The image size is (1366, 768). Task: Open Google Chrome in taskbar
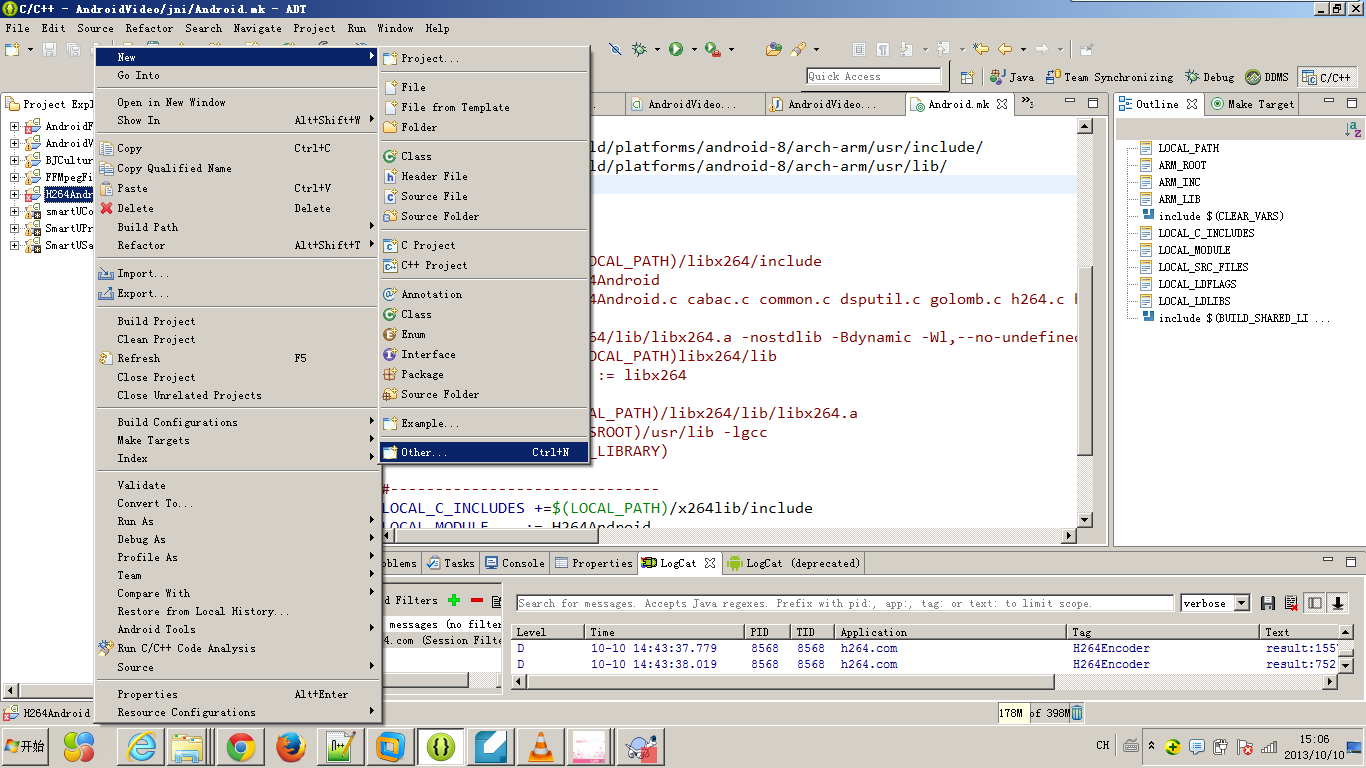coord(240,746)
